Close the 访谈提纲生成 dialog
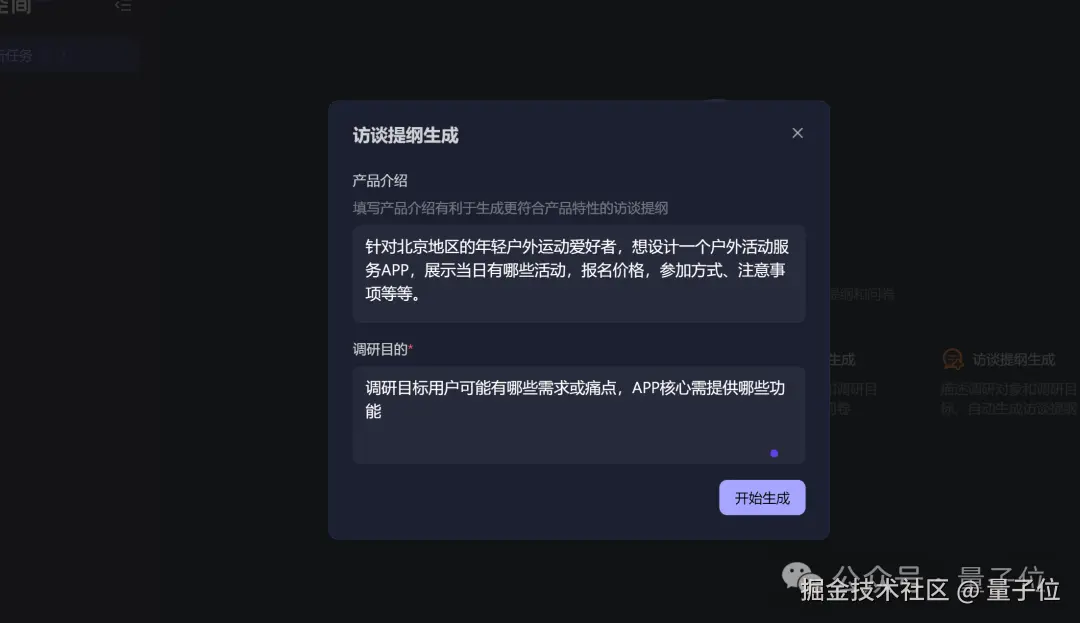 (797, 133)
